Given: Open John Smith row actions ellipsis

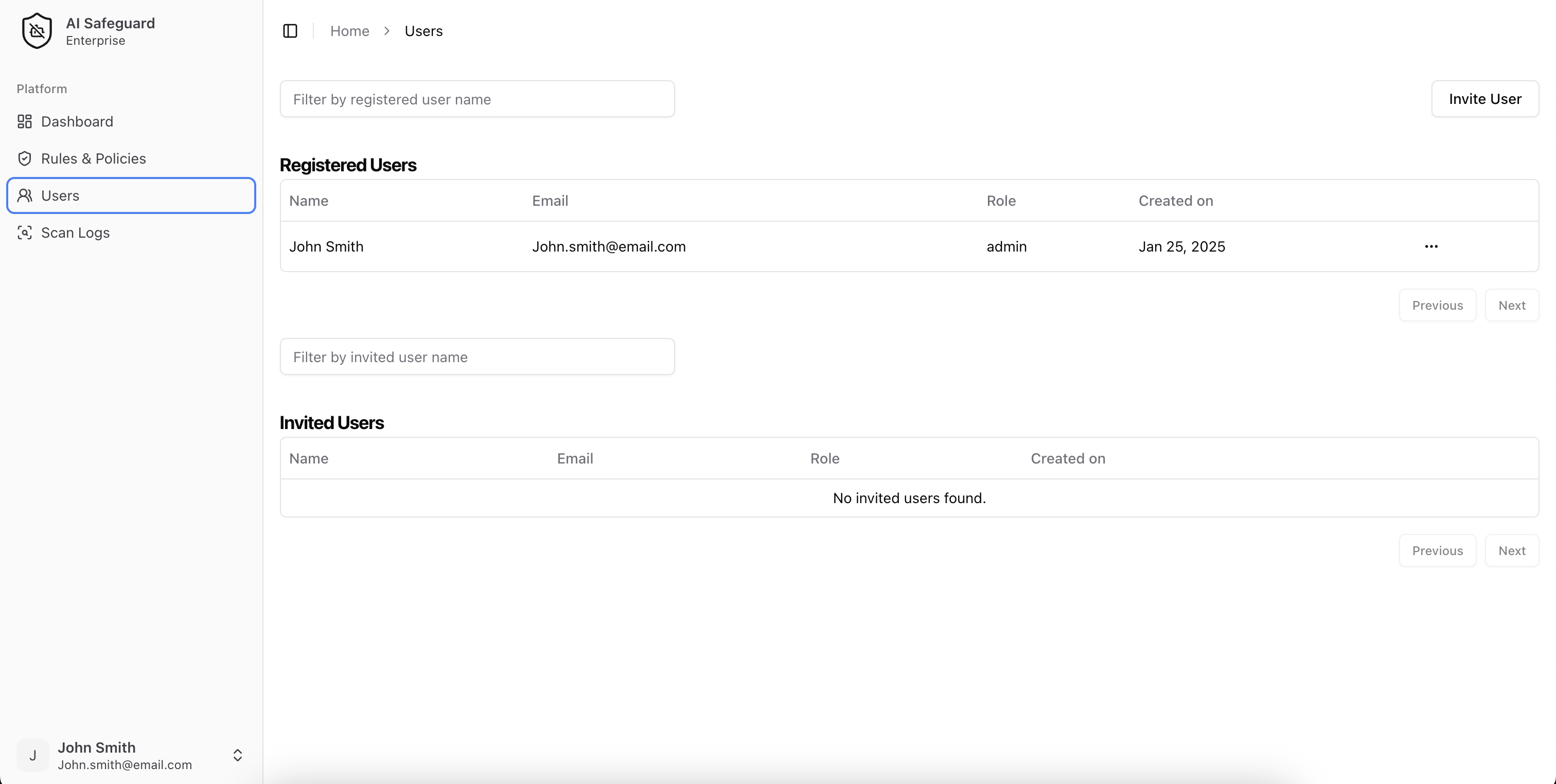Looking at the screenshot, I should tap(1431, 246).
